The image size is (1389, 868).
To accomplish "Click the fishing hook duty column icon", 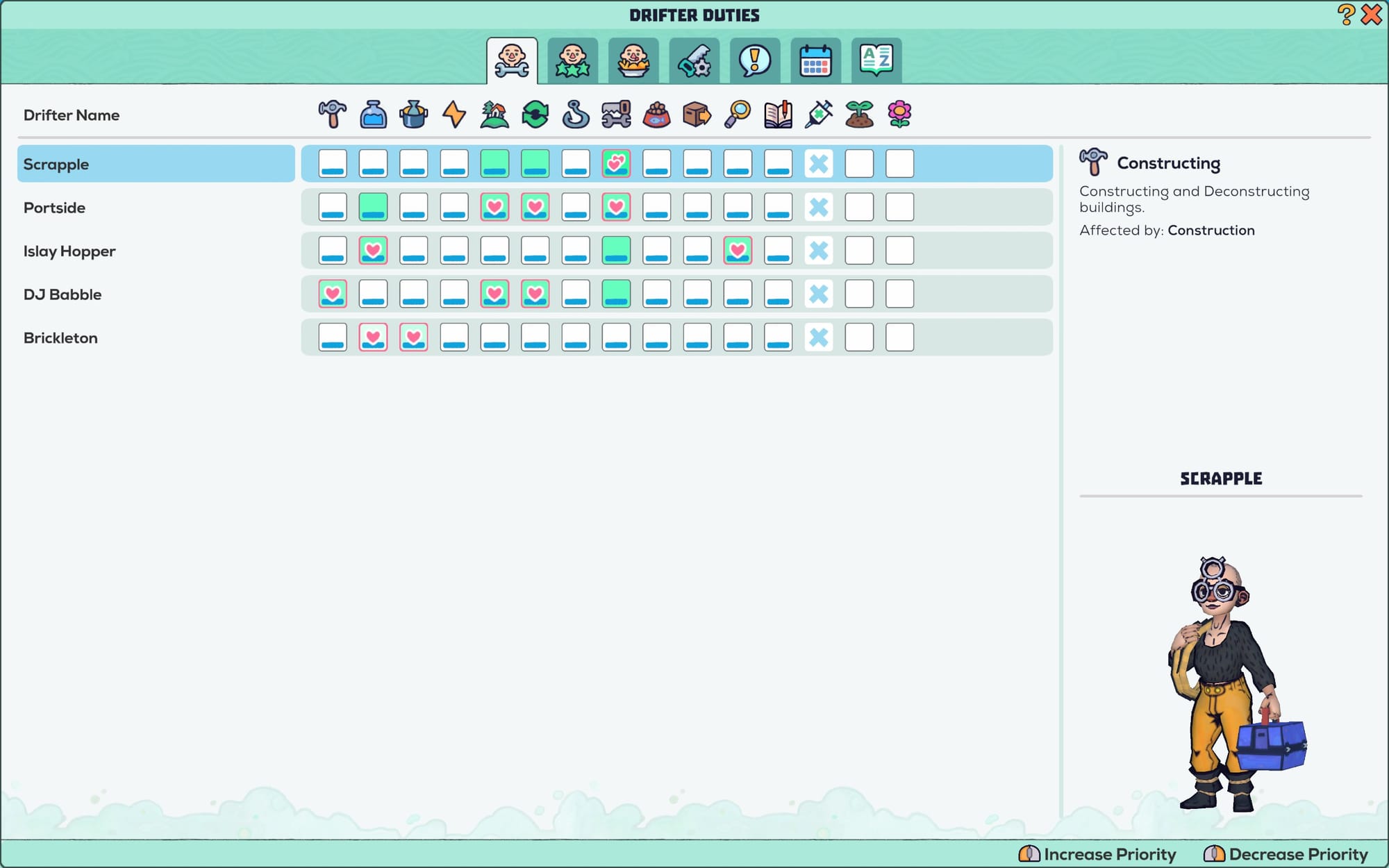I will tap(576, 115).
